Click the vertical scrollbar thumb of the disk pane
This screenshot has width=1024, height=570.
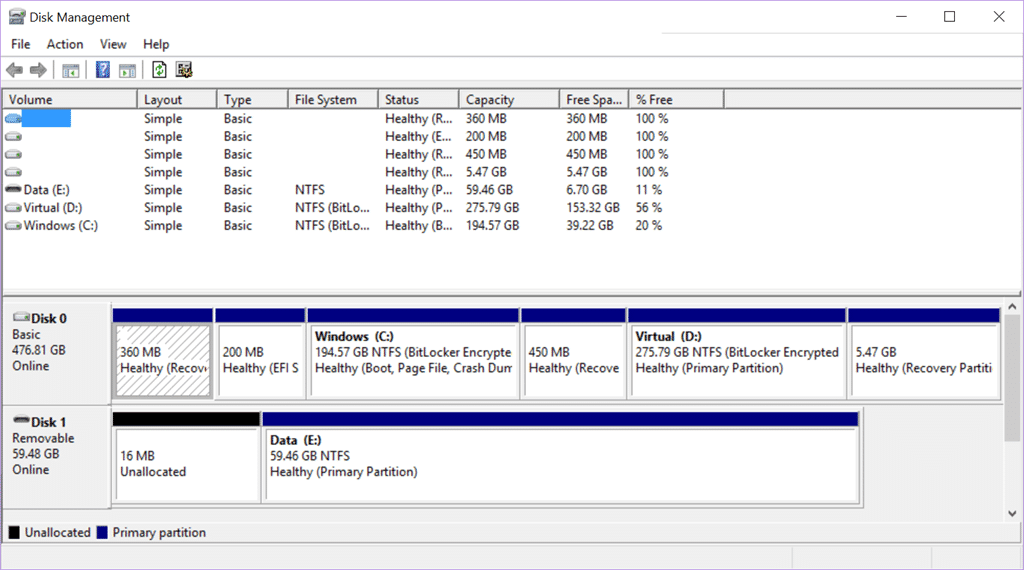click(1012, 379)
